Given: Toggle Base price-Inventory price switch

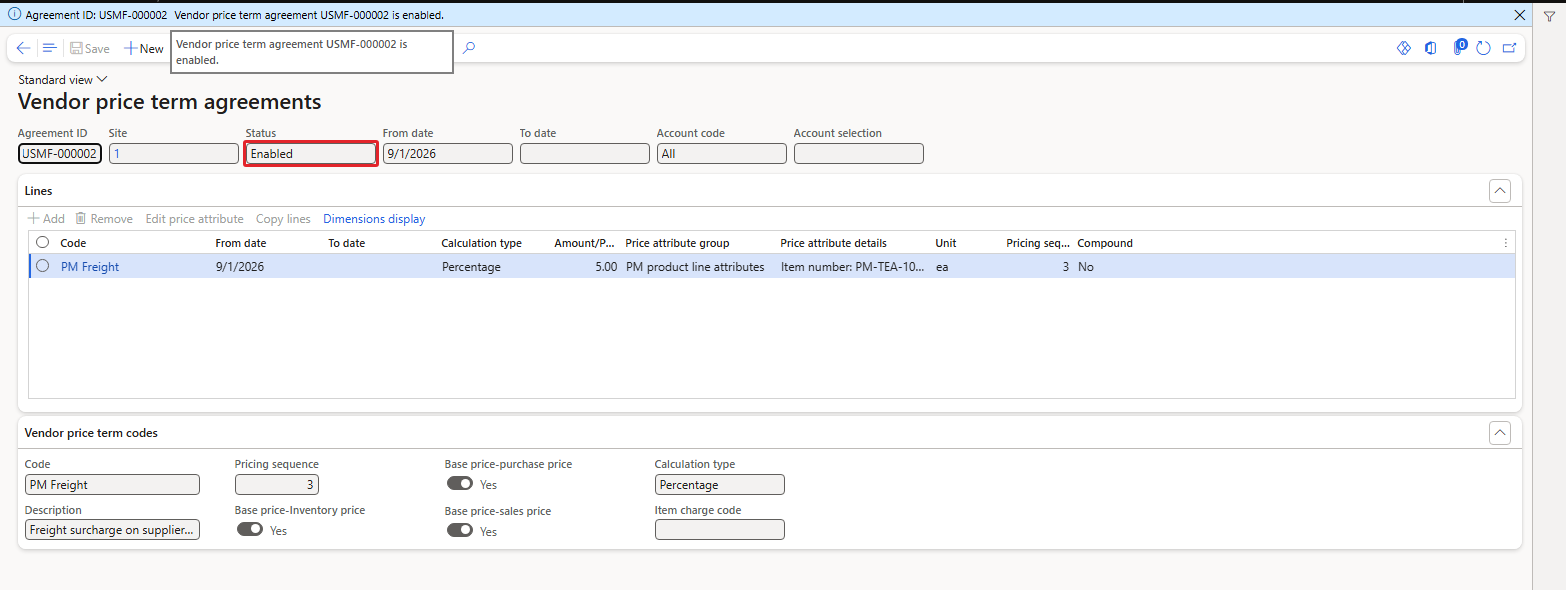Looking at the screenshot, I should 249,529.
